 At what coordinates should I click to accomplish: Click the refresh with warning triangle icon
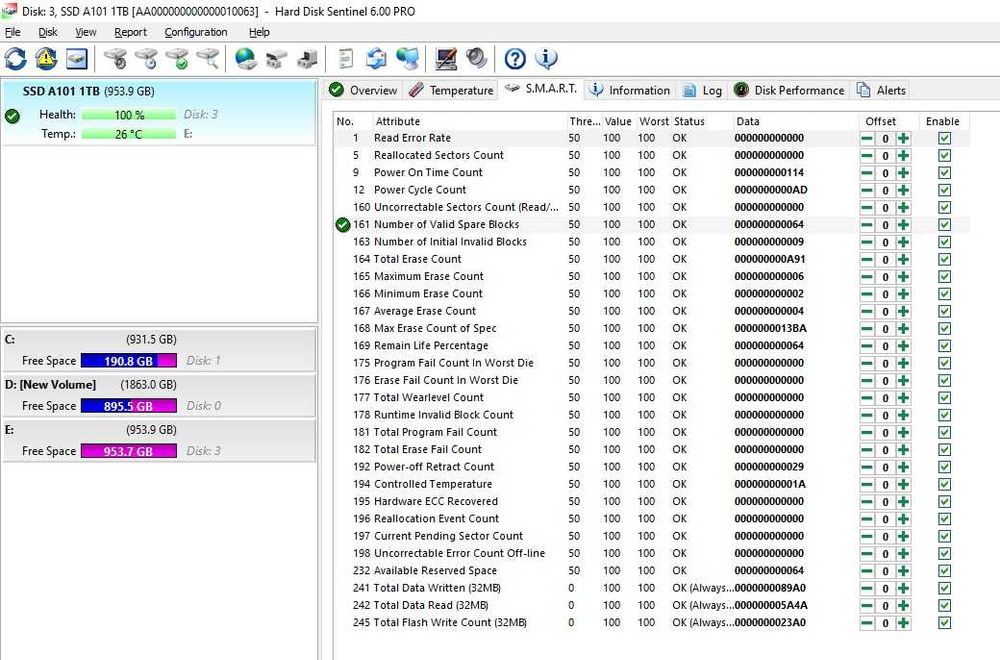coord(46,59)
